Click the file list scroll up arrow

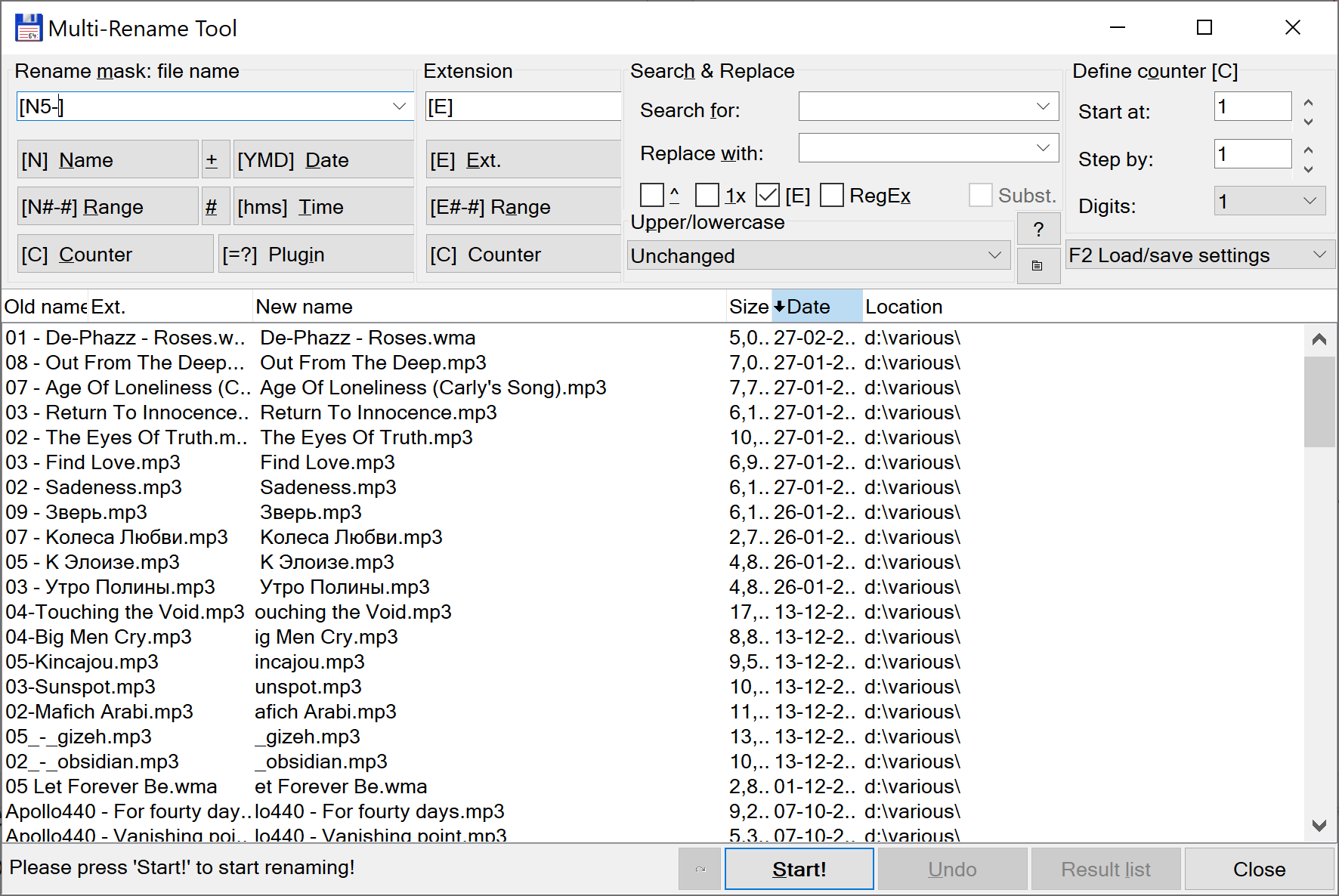pyautogui.click(x=1319, y=339)
